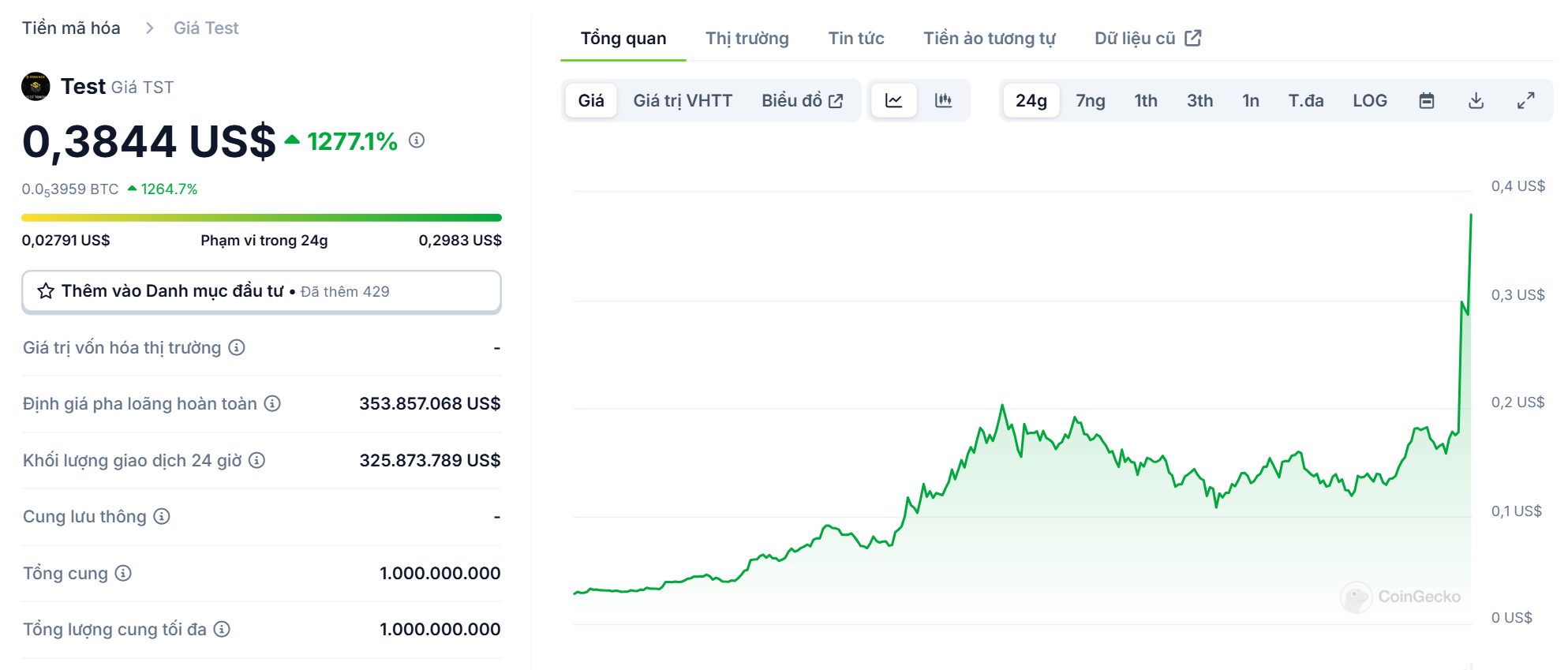Click the 0,2 US$ axis label
The width and height of the screenshot is (1568, 670).
click(x=1518, y=402)
